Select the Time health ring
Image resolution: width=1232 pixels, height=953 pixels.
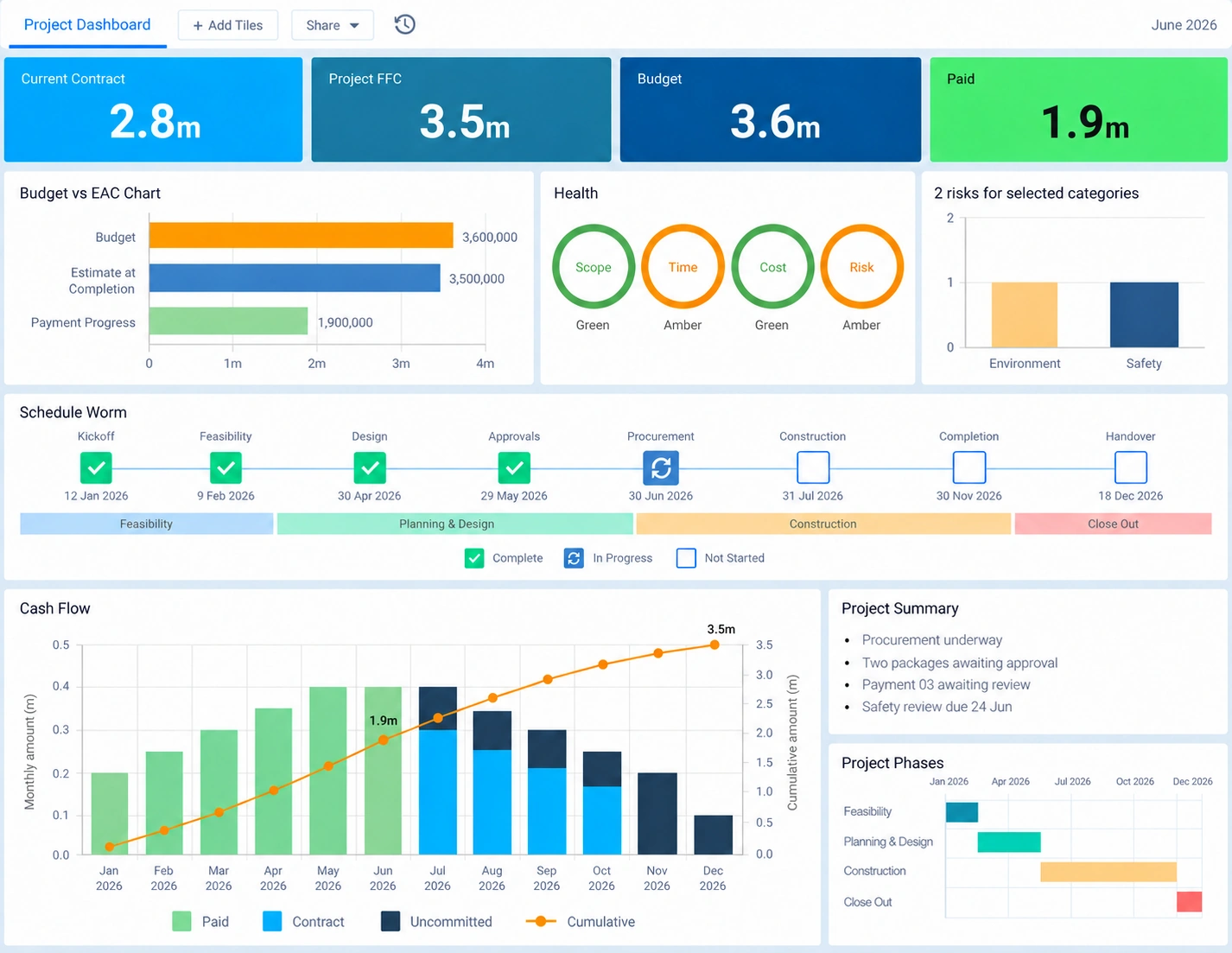pyautogui.click(x=683, y=267)
